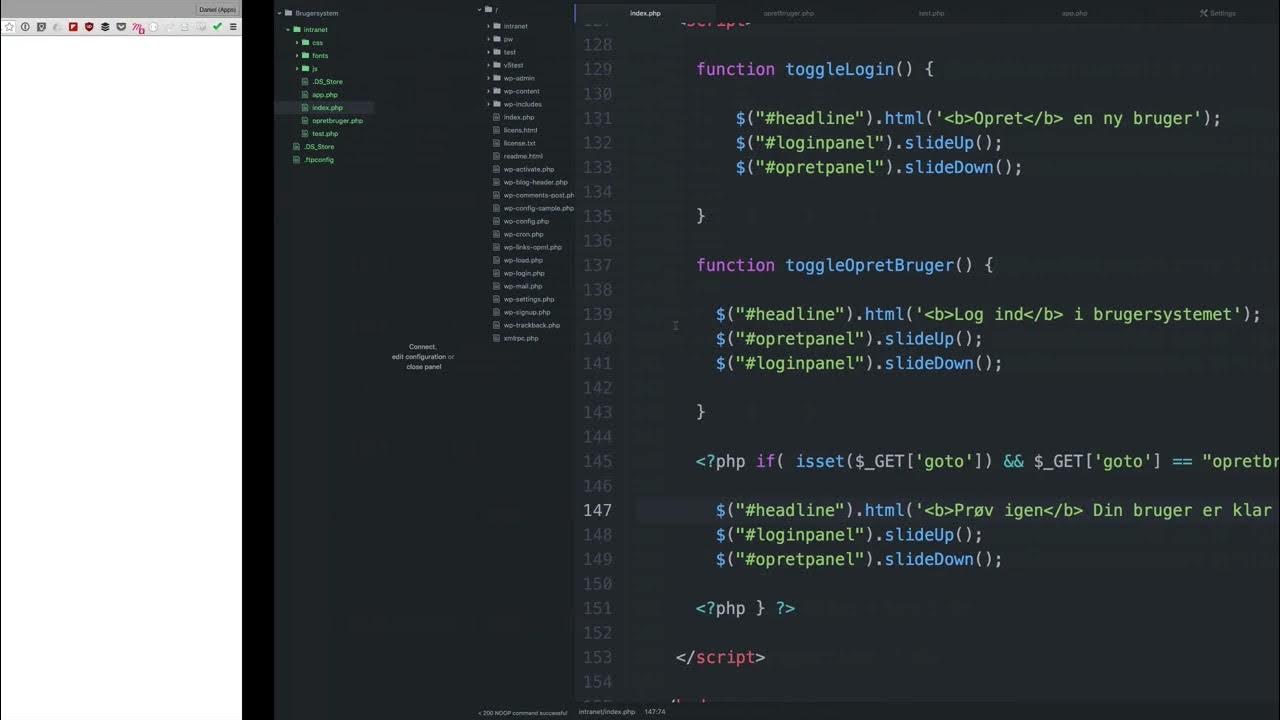Click the Flipboard red extension icon
The image size is (1280, 720).
pos(73,27)
